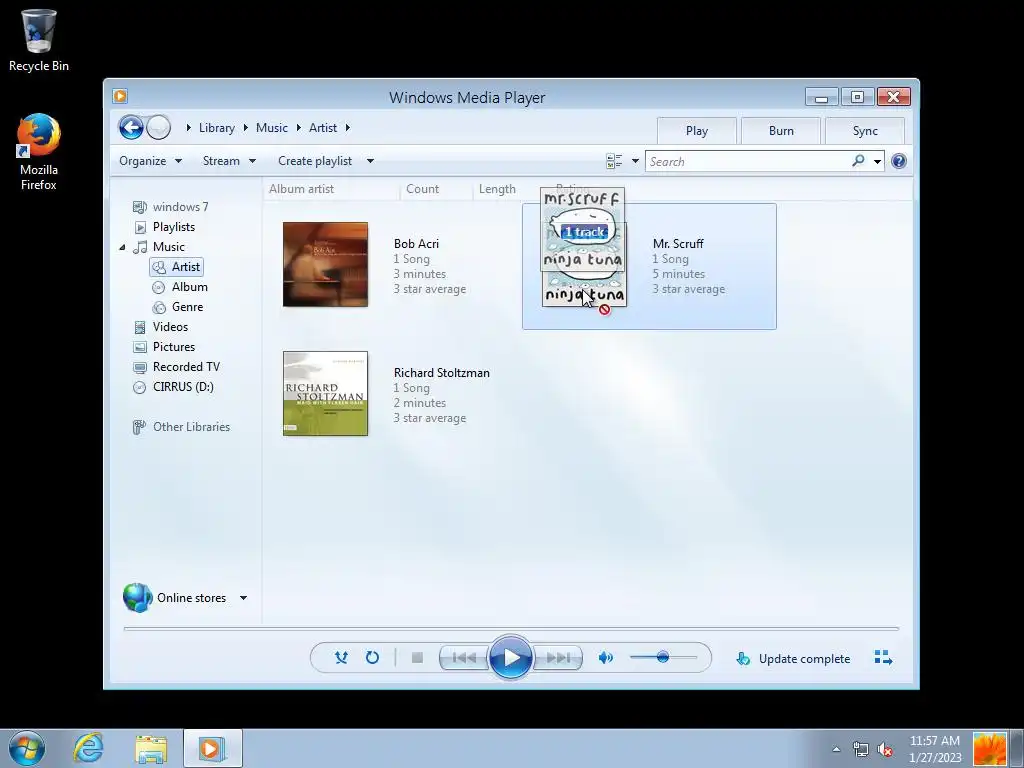1024x768 pixels.
Task: Open Other Libraries
Action: pos(182,427)
